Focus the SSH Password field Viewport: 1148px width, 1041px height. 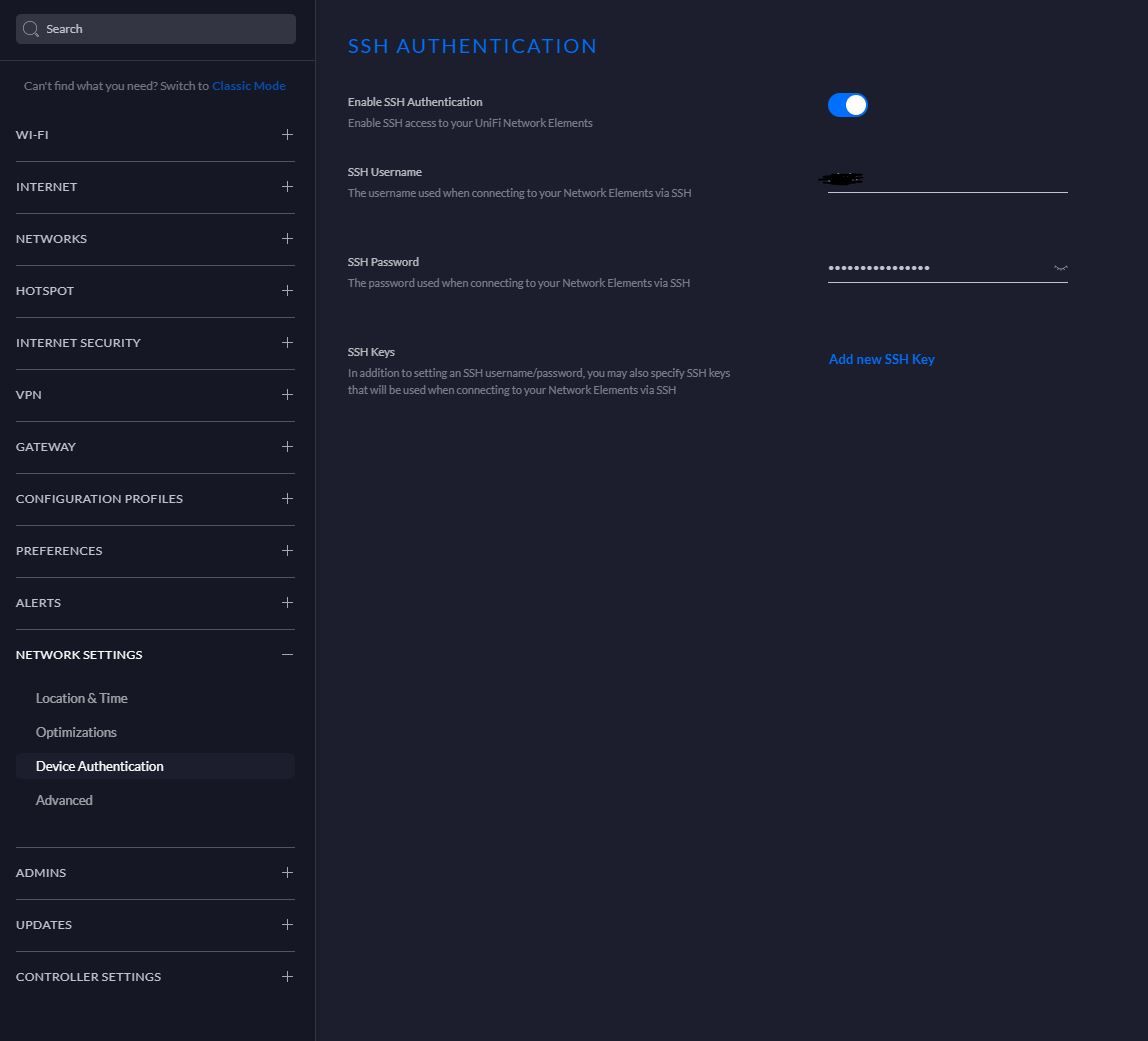click(935, 268)
